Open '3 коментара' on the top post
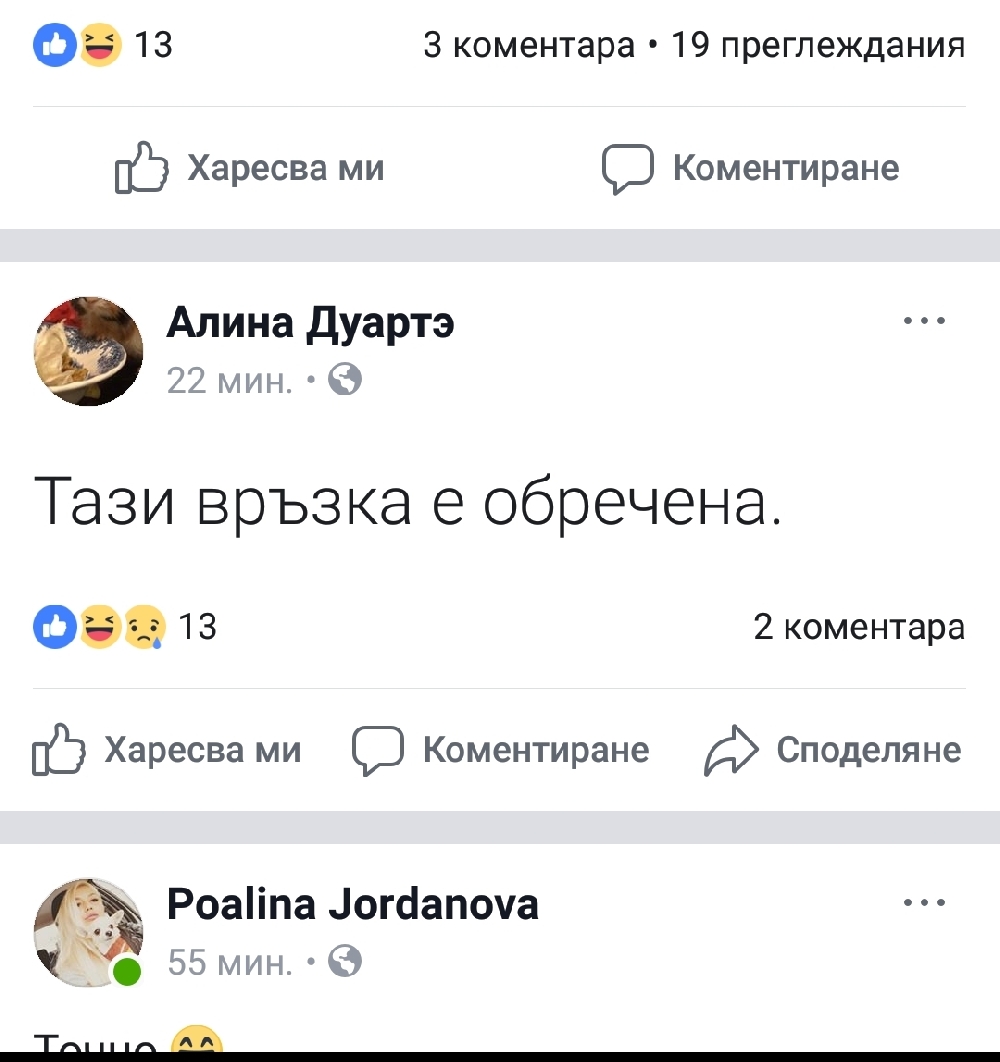1000x1062 pixels. click(x=530, y=45)
